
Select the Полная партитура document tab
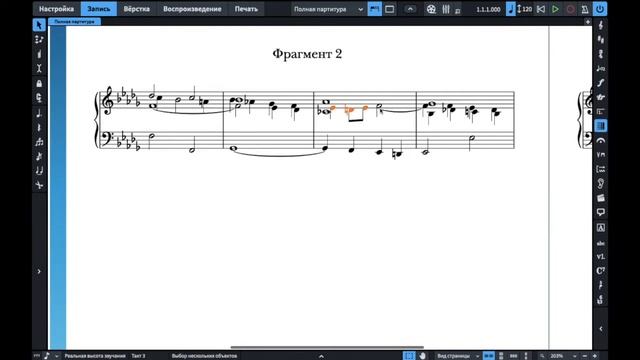click(74, 22)
